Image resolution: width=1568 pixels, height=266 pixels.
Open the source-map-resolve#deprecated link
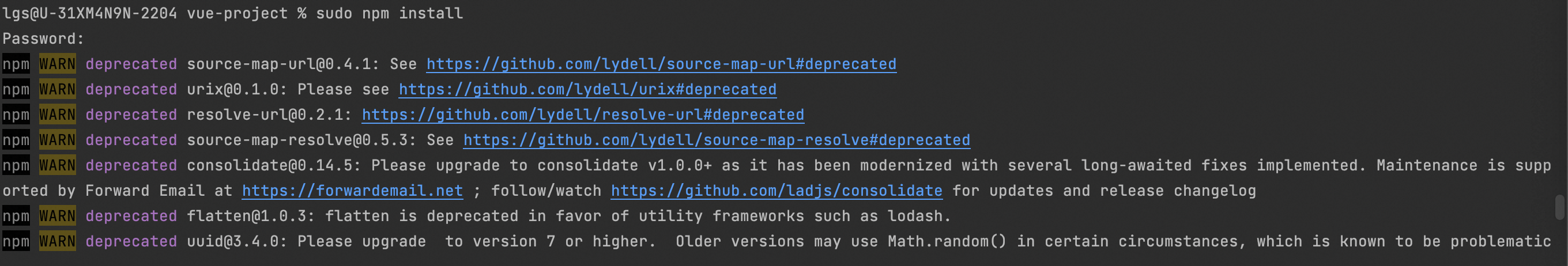(717, 140)
